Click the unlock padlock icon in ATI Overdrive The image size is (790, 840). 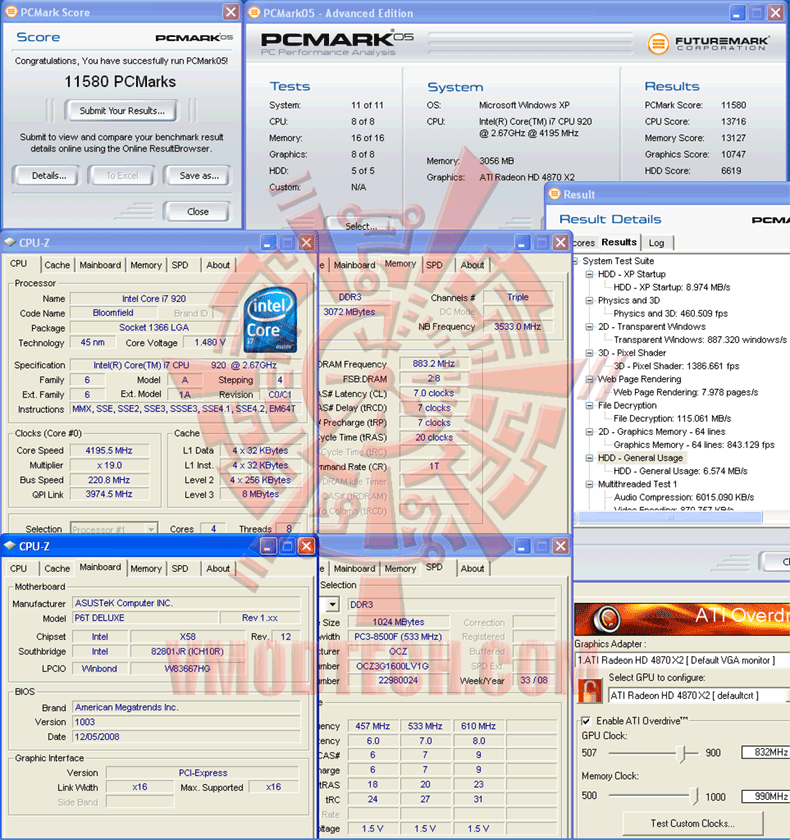[x=590, y=691]
